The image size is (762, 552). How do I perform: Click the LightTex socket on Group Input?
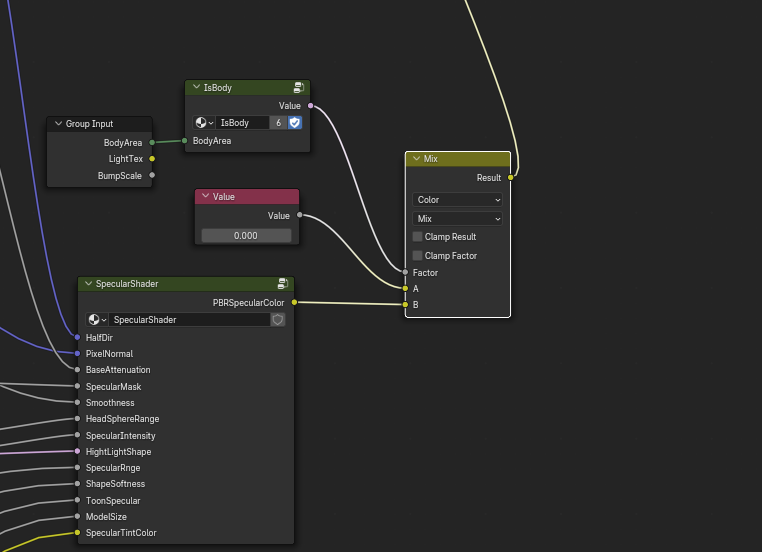click(152, 159)
